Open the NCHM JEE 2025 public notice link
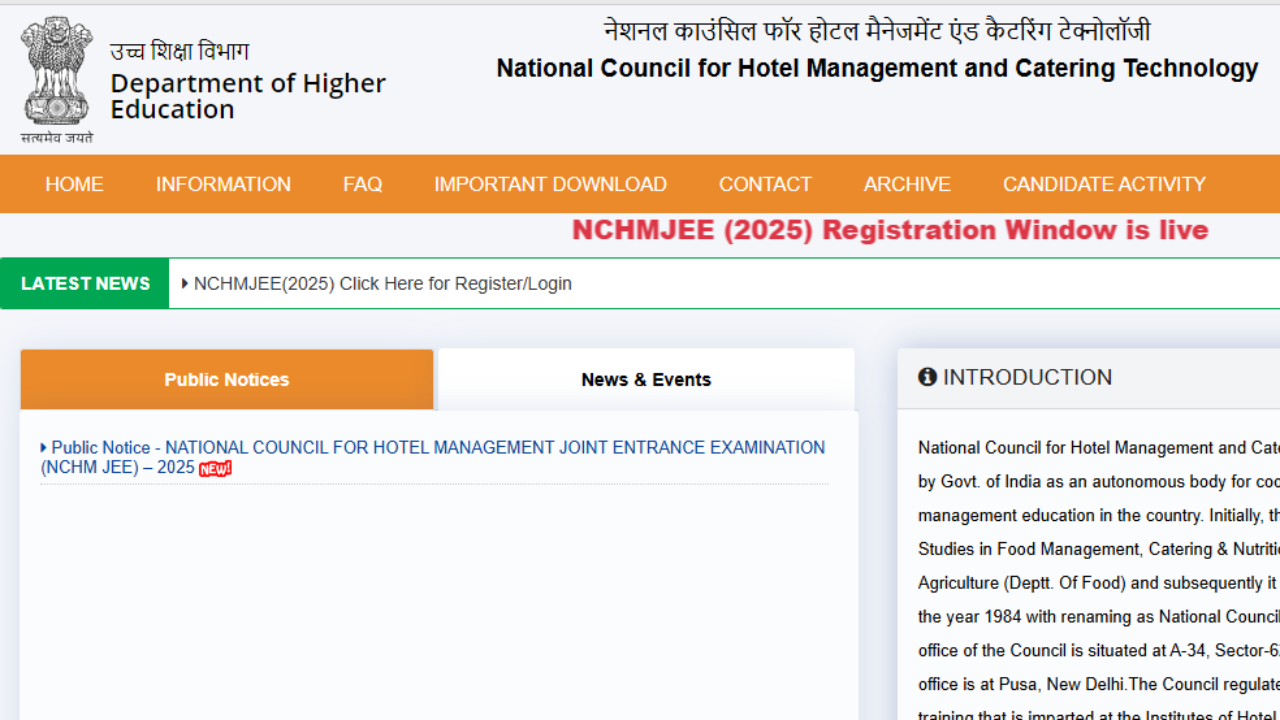Screen dimensions: 1280x720 433,457
